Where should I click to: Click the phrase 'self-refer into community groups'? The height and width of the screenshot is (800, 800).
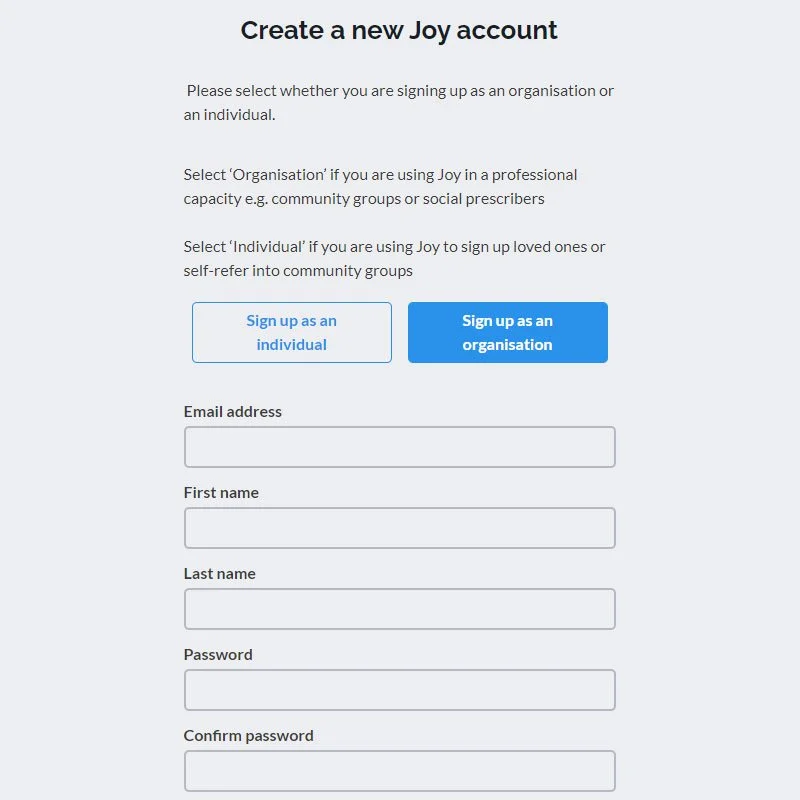tap(298, 271)
